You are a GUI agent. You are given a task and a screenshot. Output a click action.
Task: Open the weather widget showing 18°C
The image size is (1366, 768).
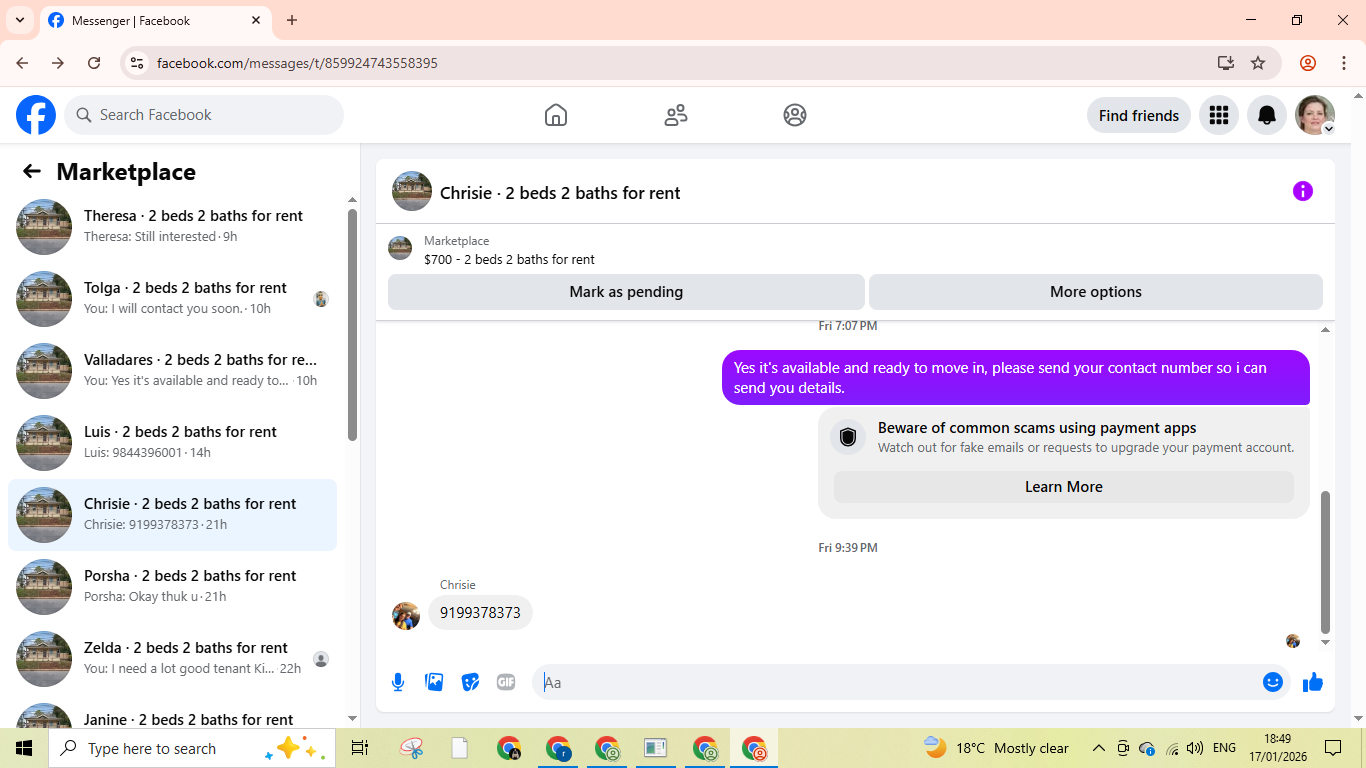(996, 748)
